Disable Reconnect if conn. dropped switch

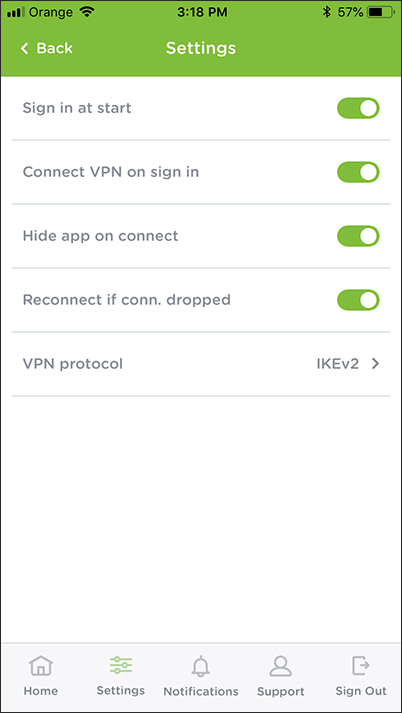pyautogui.click(x=358, y=300)
